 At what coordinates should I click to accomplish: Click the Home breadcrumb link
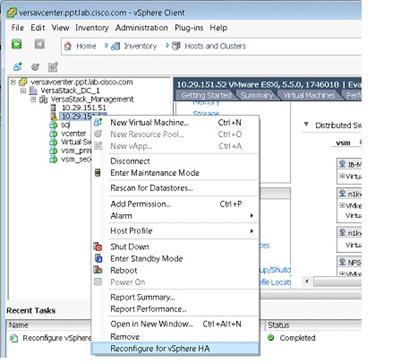click(86, 46)
